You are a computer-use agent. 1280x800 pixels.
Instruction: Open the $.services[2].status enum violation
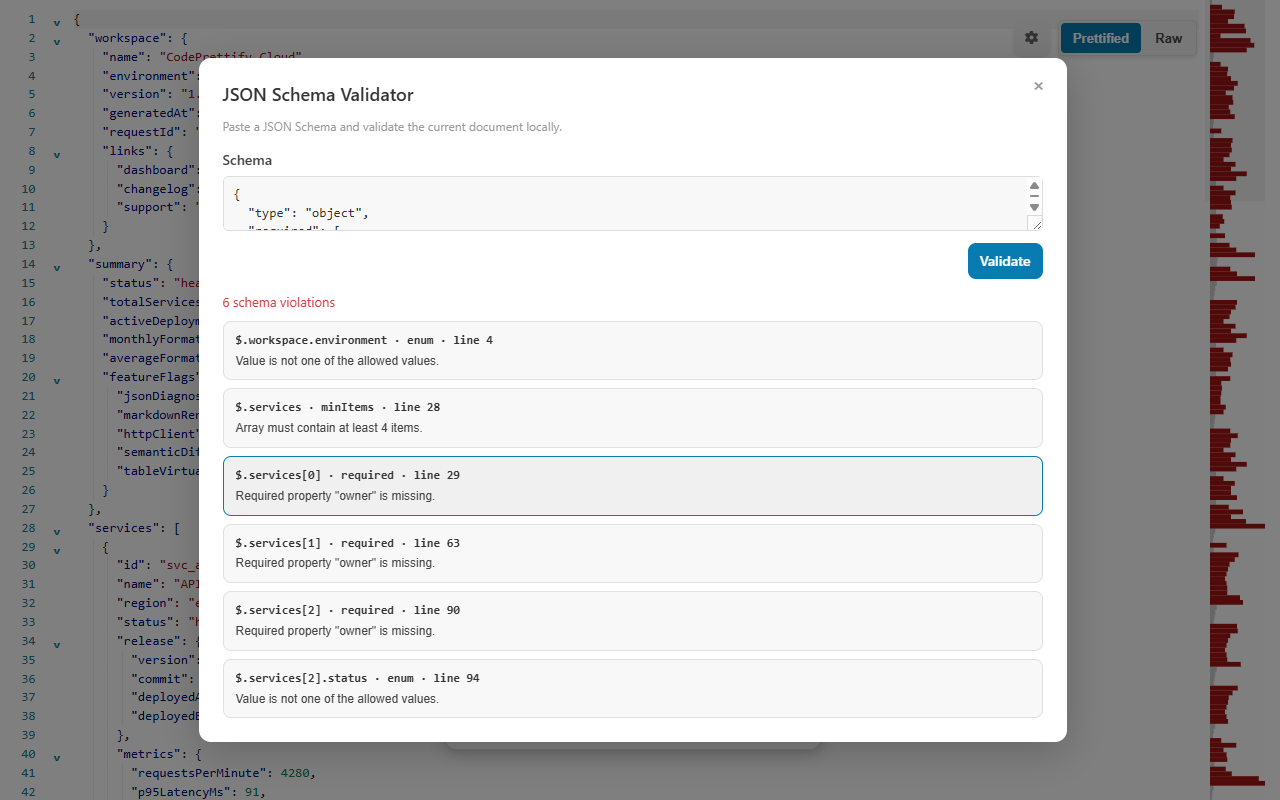click(x=633, y=688)
